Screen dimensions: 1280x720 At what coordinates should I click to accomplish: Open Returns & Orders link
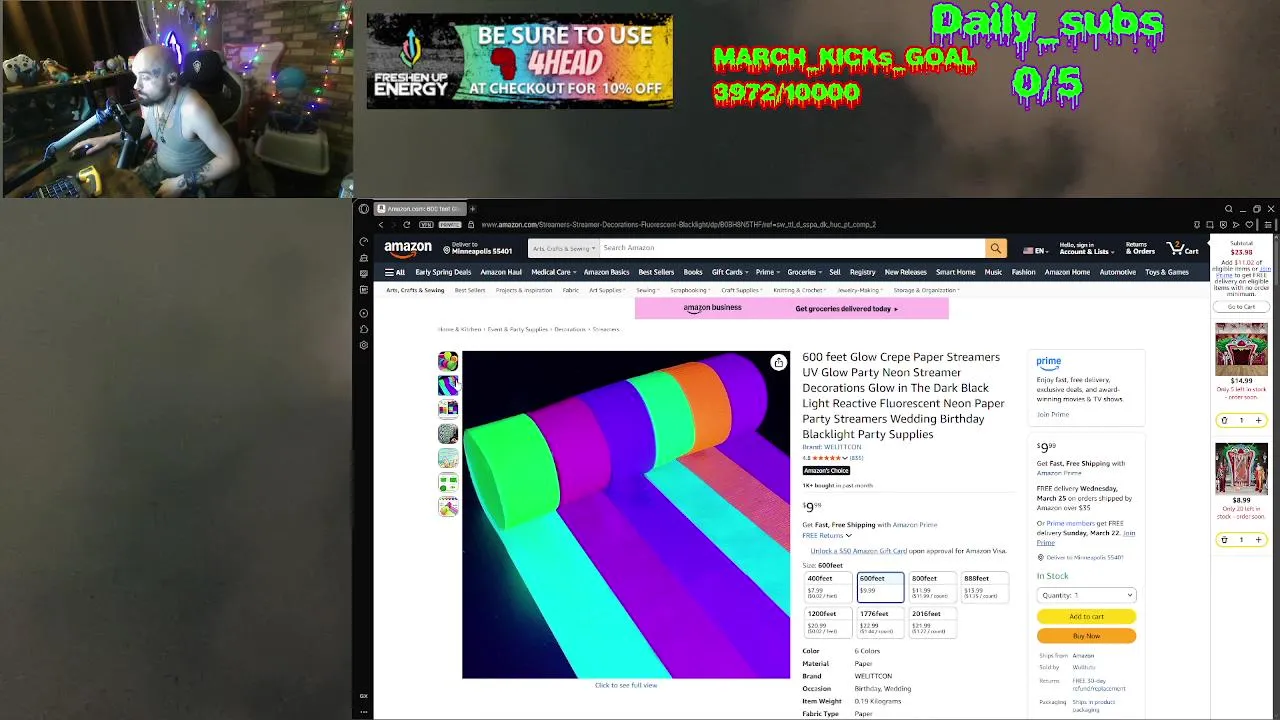pos(1140,248)
